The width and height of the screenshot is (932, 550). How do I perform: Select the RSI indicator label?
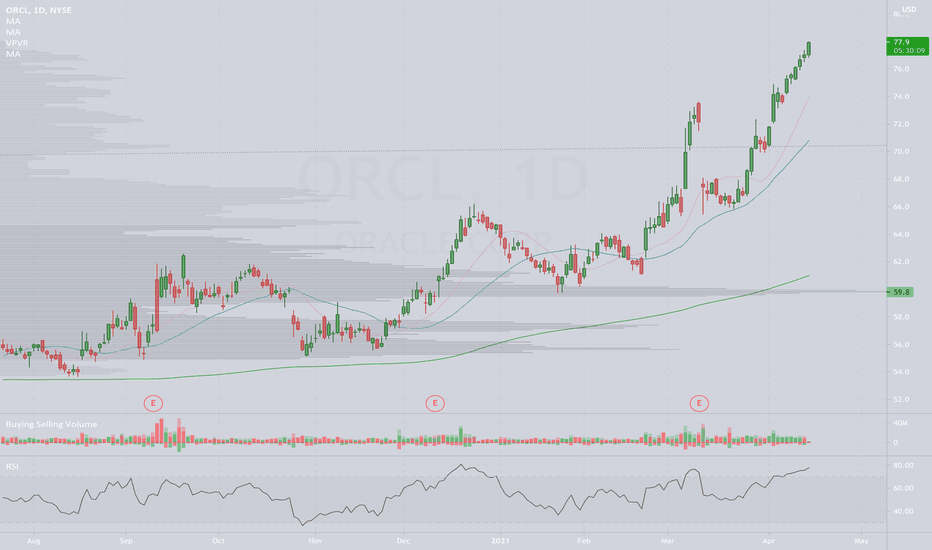pos(12,466)
